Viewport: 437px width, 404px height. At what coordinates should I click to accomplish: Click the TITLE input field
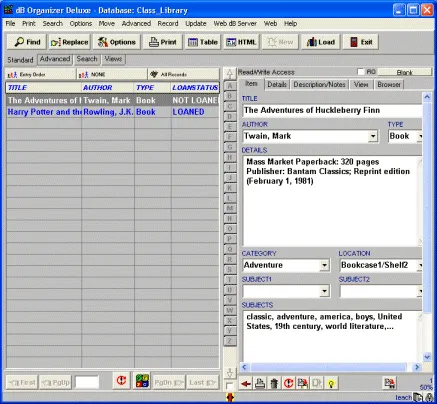[x=332, y=110]
